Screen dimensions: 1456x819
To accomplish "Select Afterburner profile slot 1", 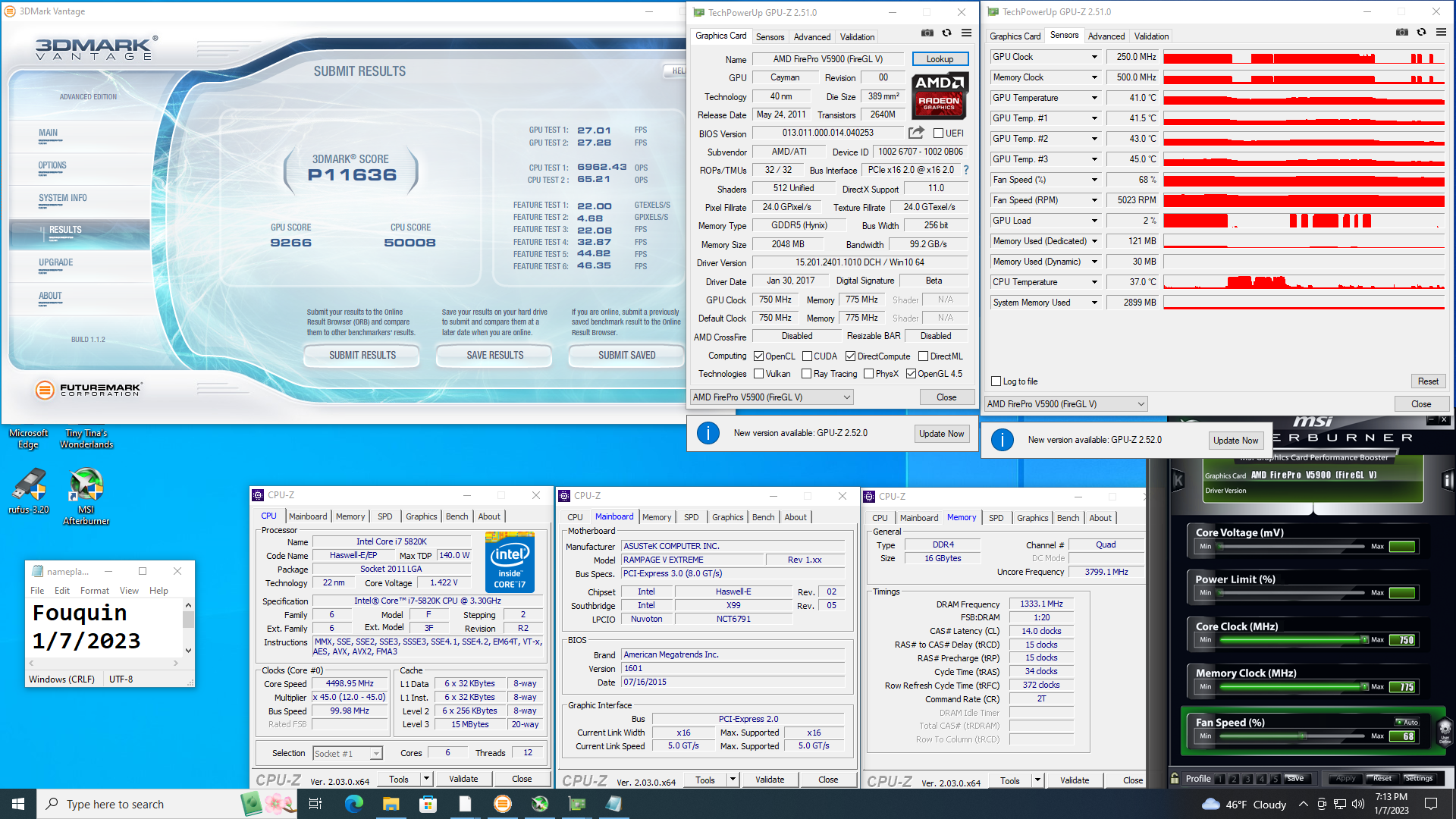I will pos(1219,779).
